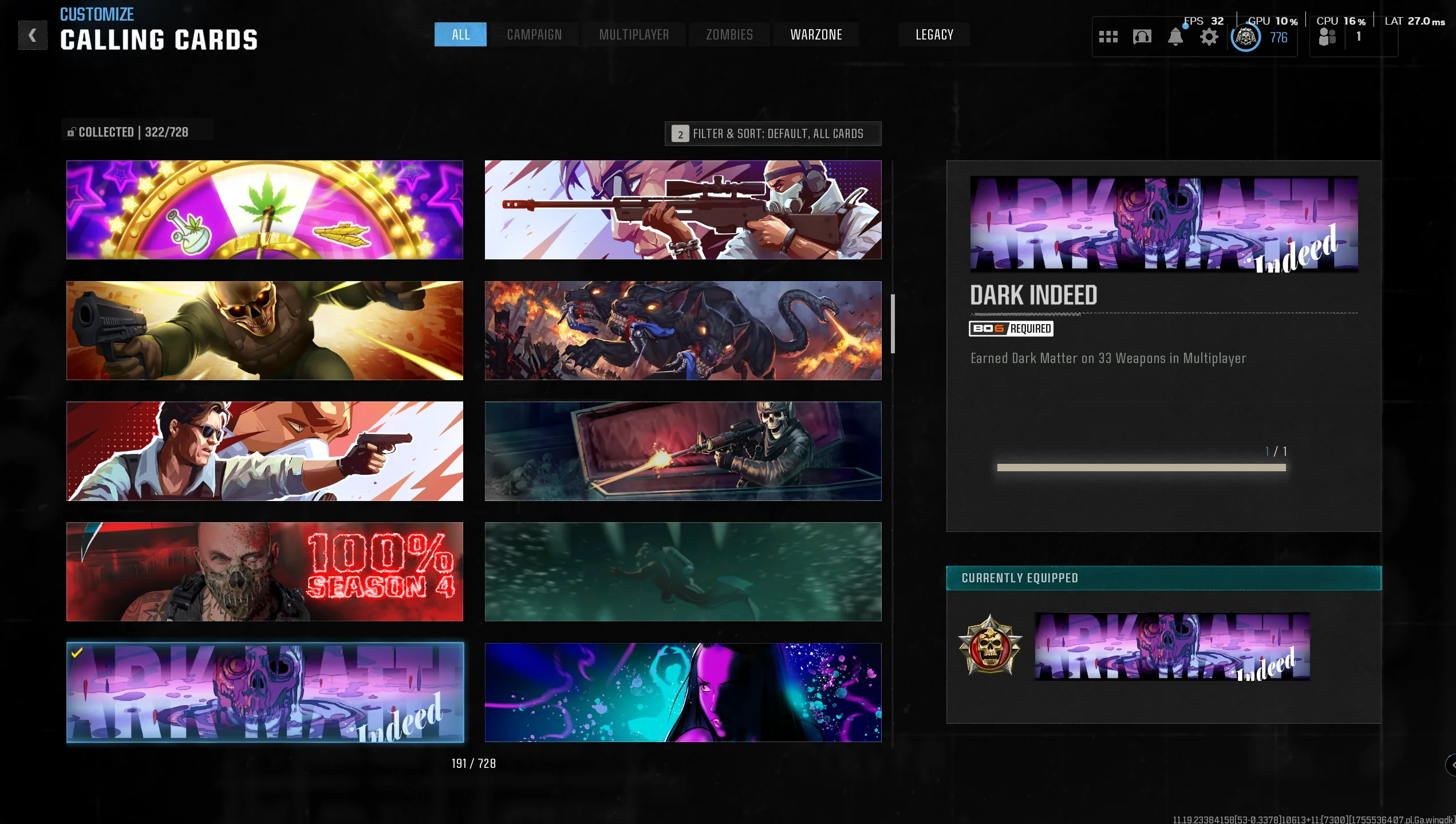The height and width of the screenshot is (824, 1456).
Task: Switch to the LEGACY tab
Action: tap(934, 34)
